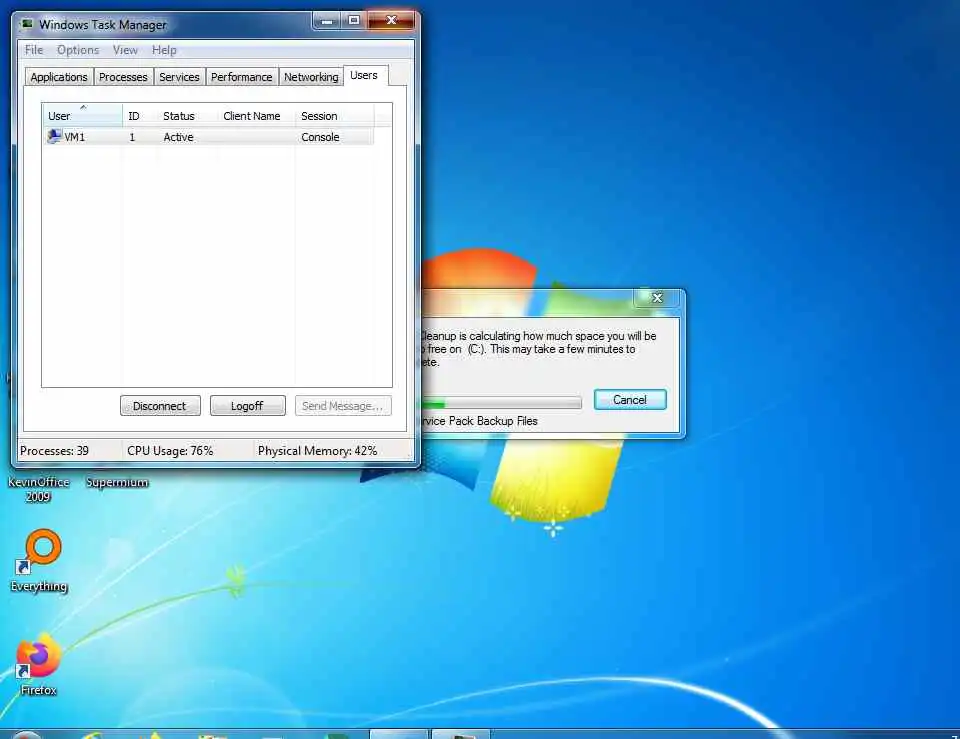Sort the list by User column header
Image resolution: width=960 pixels, height=739 pixels.
click(82, 116)
